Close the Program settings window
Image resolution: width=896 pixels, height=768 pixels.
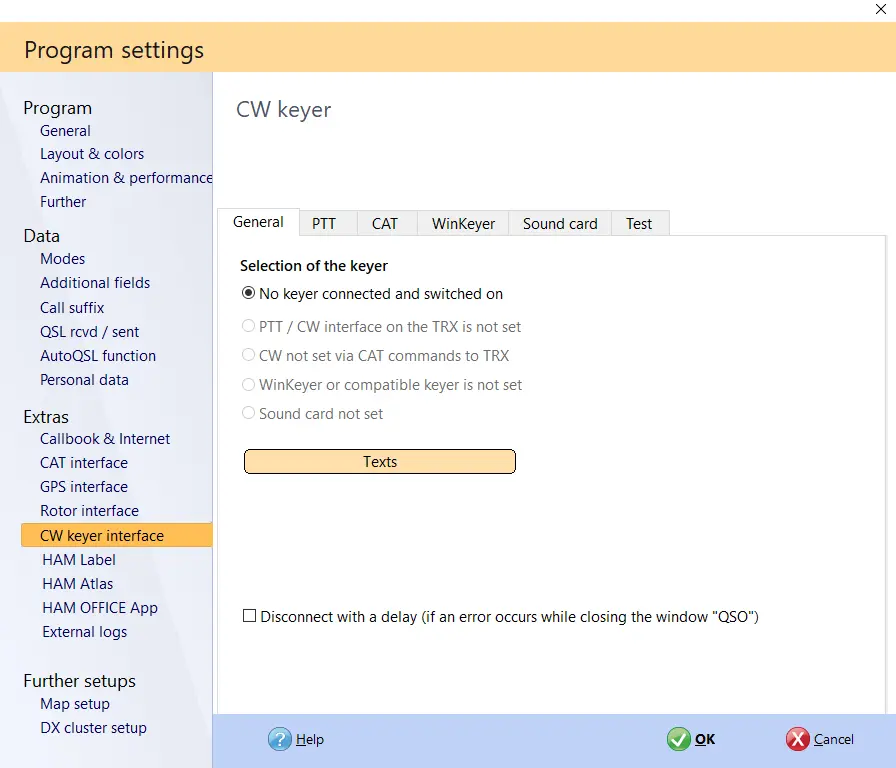(881, 9)
